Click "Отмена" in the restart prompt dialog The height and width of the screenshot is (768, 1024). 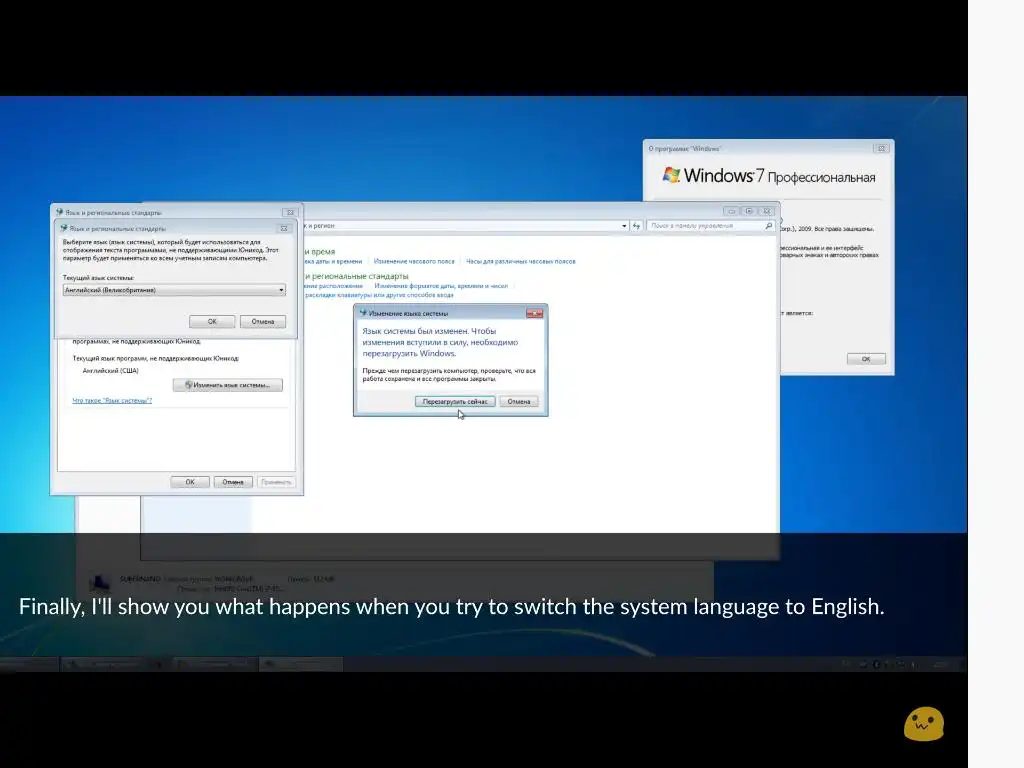pyautogui.click(x=519, y=402)
